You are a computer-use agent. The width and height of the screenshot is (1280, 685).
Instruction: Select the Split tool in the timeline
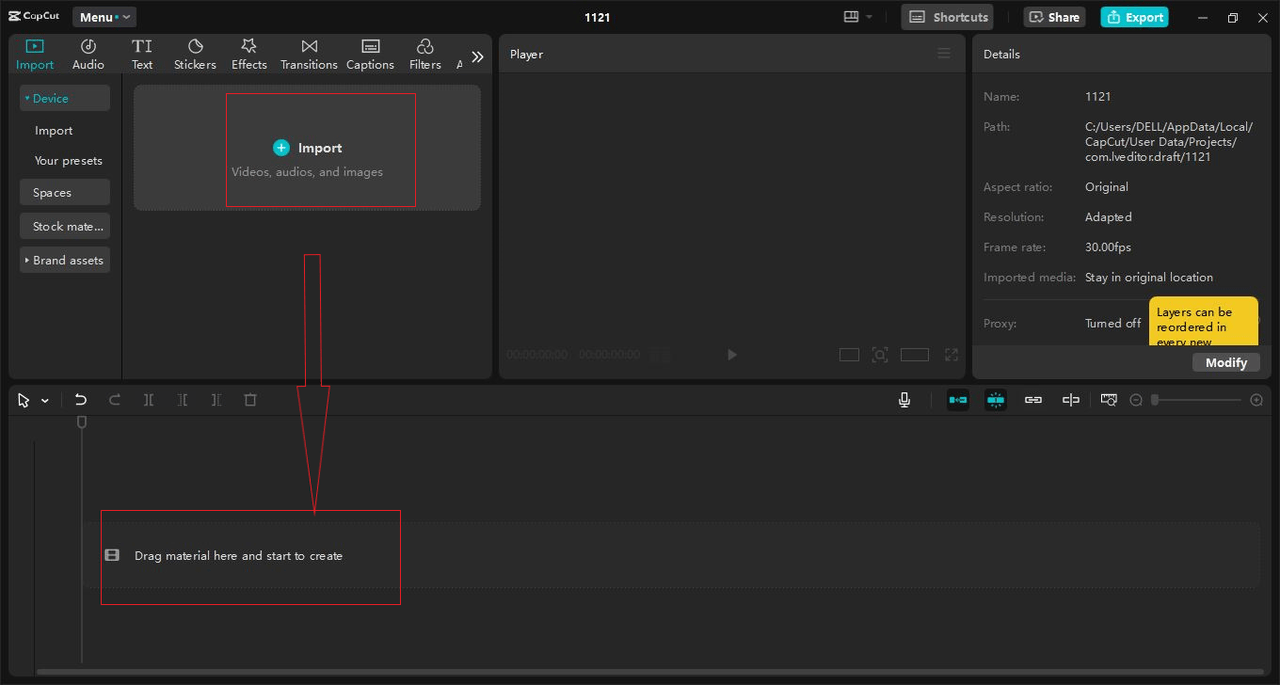[x=149, y=399]
